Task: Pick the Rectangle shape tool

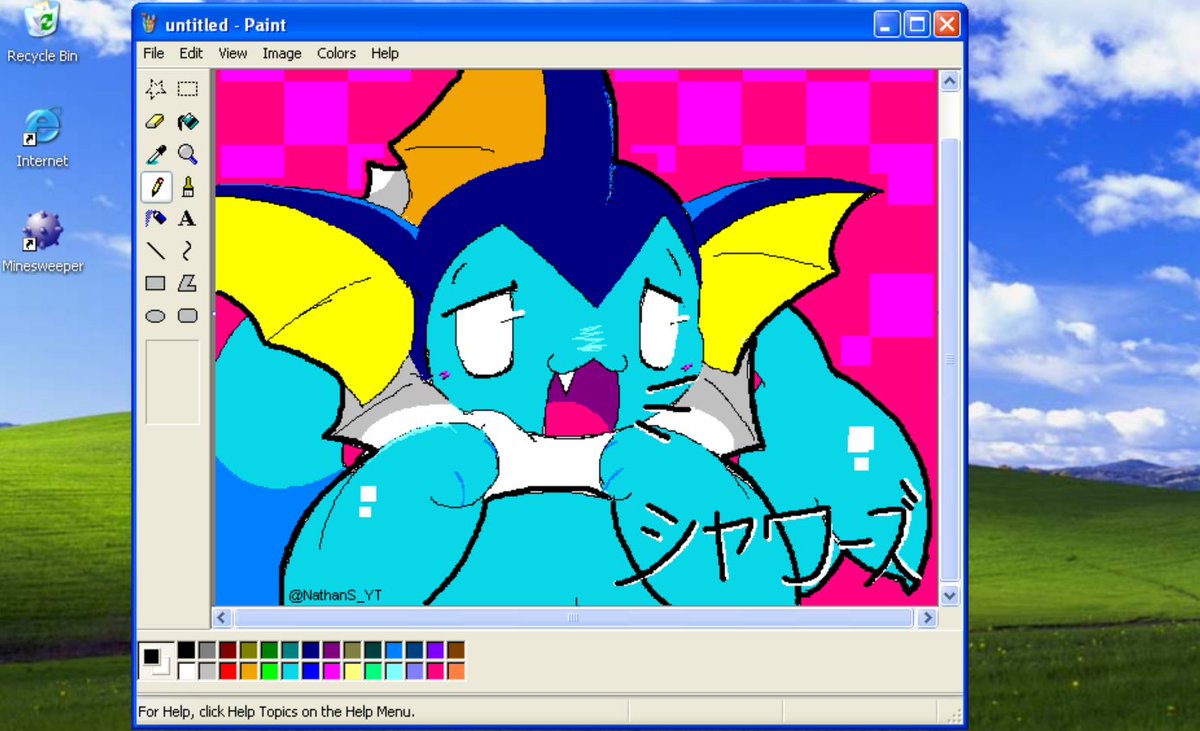Action: pos(155,283)
